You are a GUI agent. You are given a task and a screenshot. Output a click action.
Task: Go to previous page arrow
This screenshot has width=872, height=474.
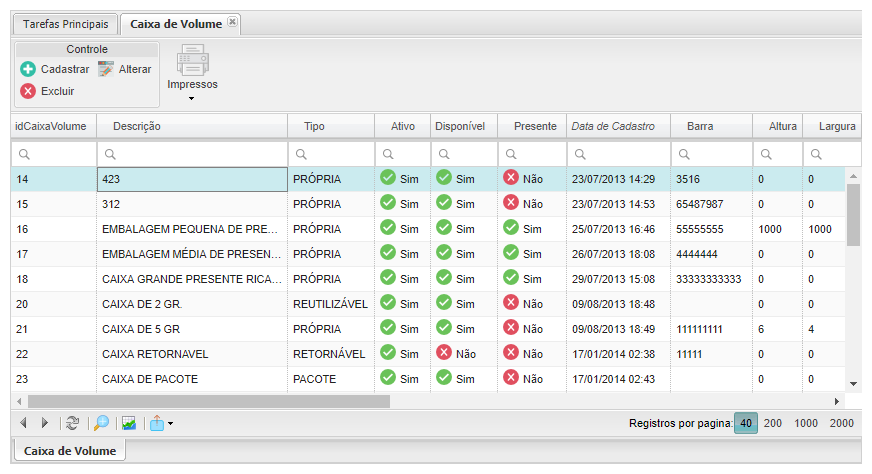[x=23, y=423]
